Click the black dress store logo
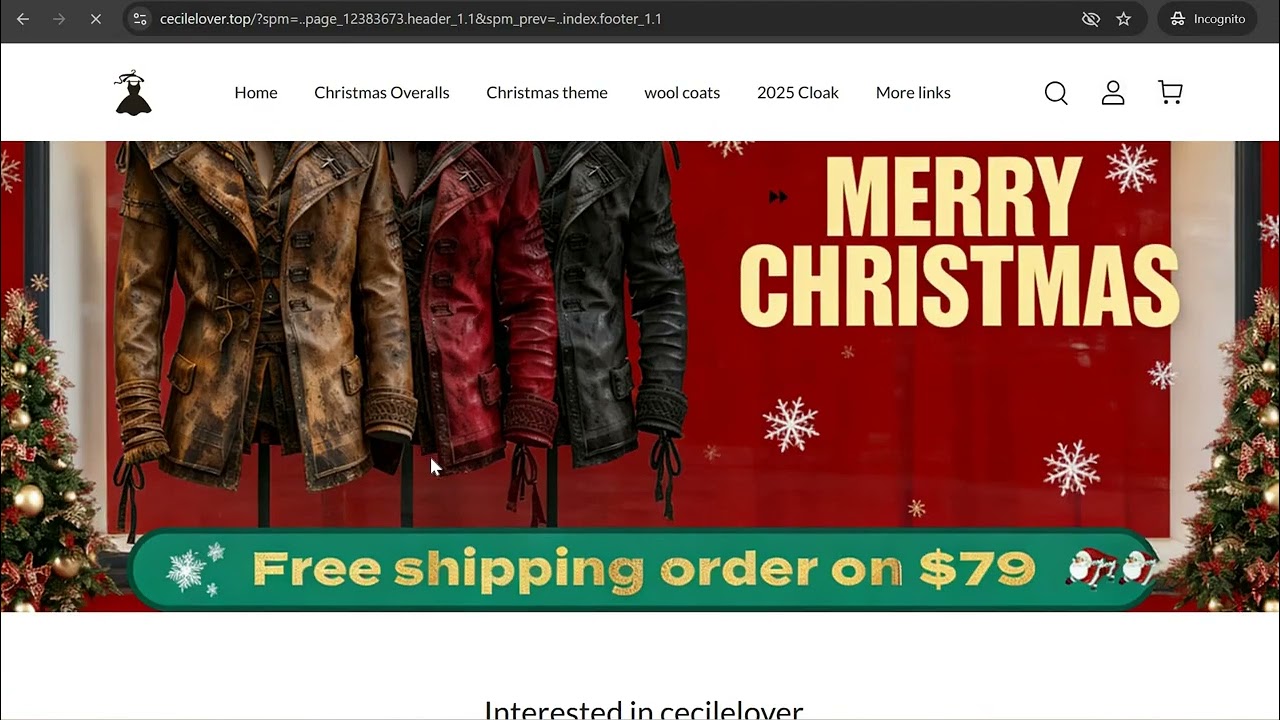 (x=133, y=93)
